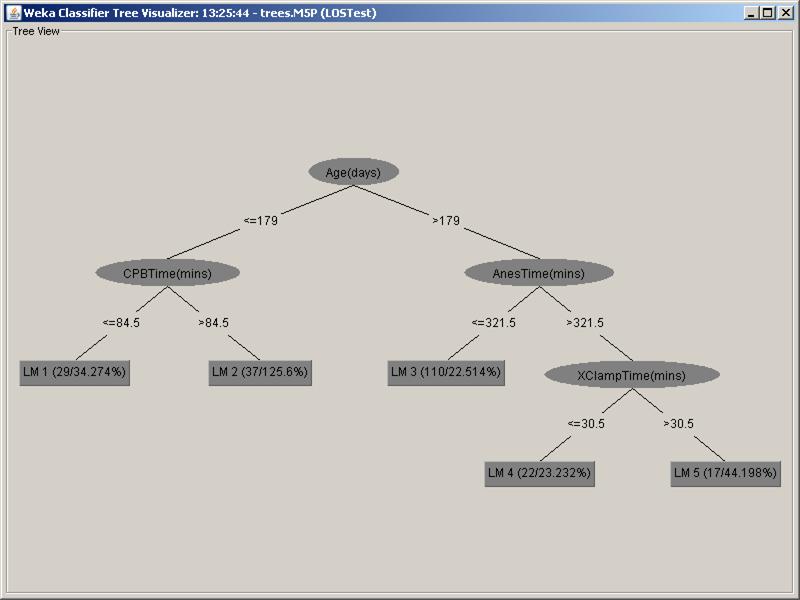
Task: Select the XClampTime(mins) node
Action: [633, 375]
